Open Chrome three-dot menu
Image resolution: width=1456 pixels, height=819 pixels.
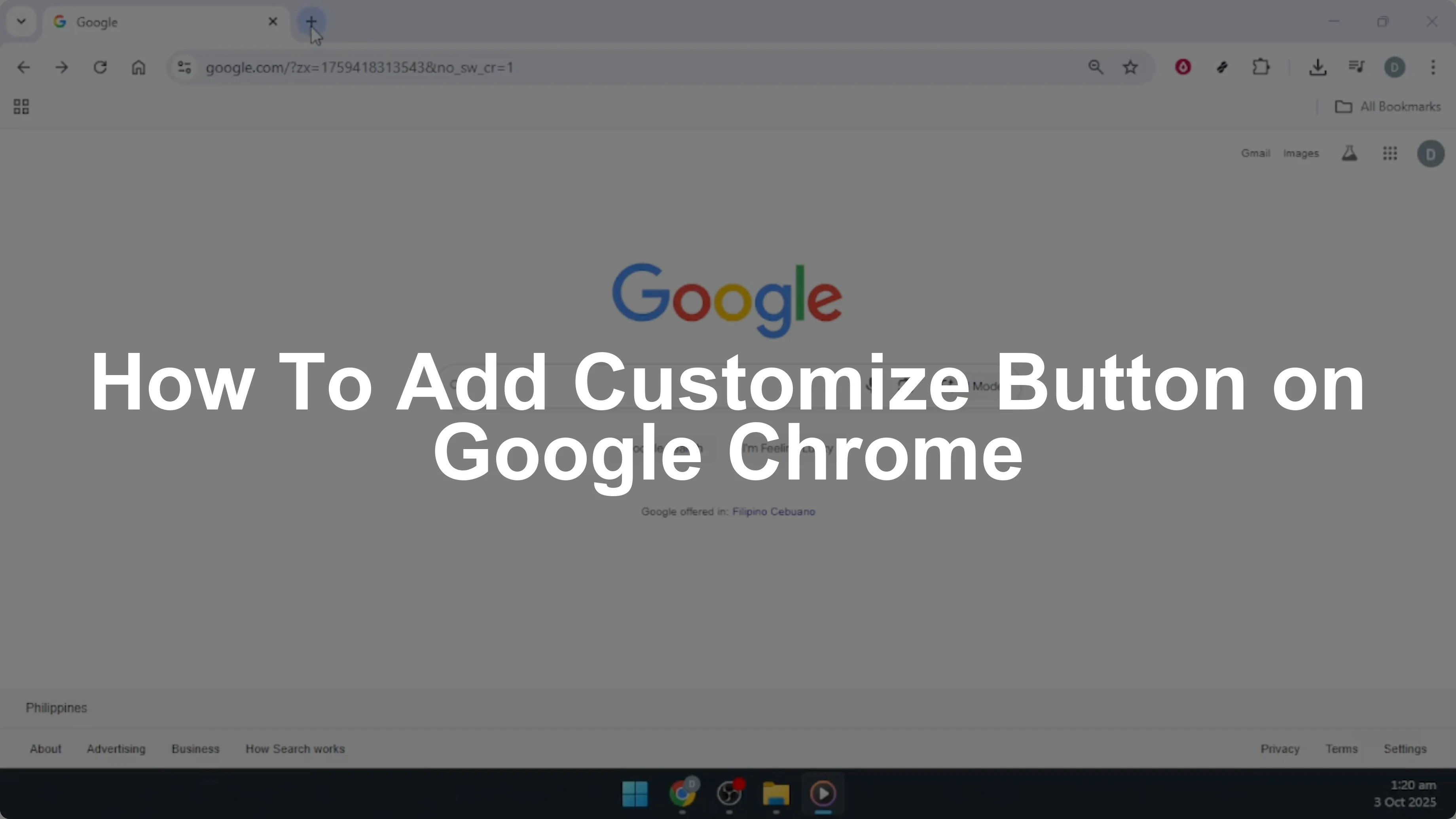(x=1433, y=68)
